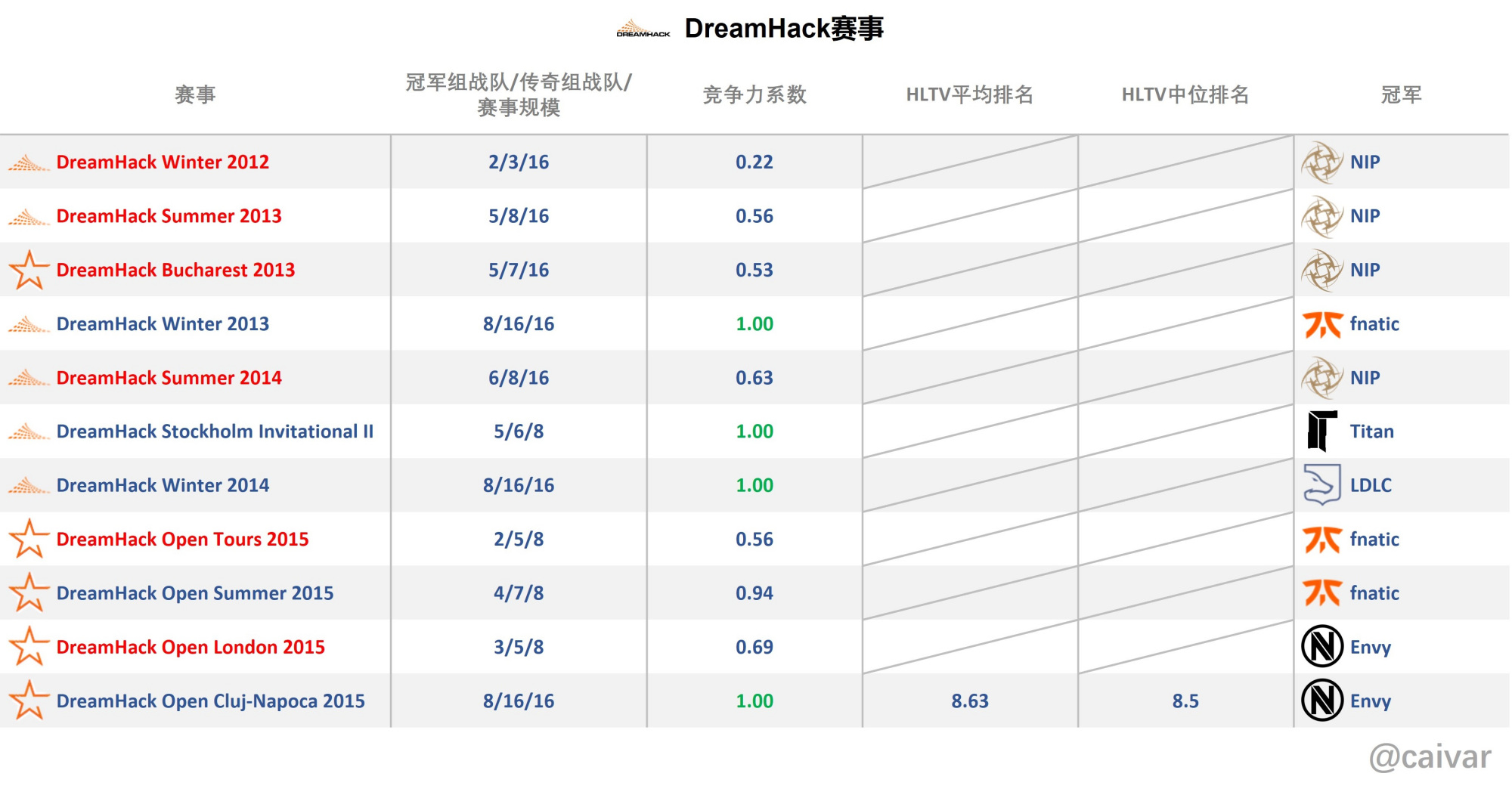The width and height of the screenshot is (1512, 795).
Task: Click the LDLC champion name text
Action: [1371, 485]
